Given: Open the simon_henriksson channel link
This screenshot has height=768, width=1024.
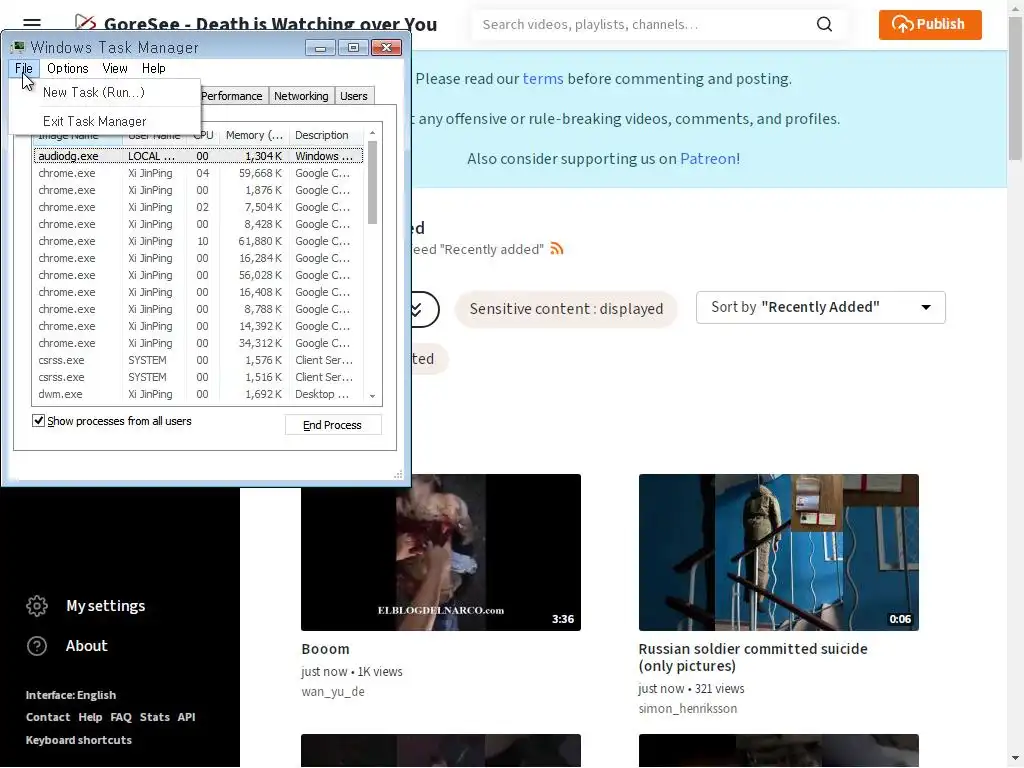Looking at the screenshot, I should click(x=688, y=709).
